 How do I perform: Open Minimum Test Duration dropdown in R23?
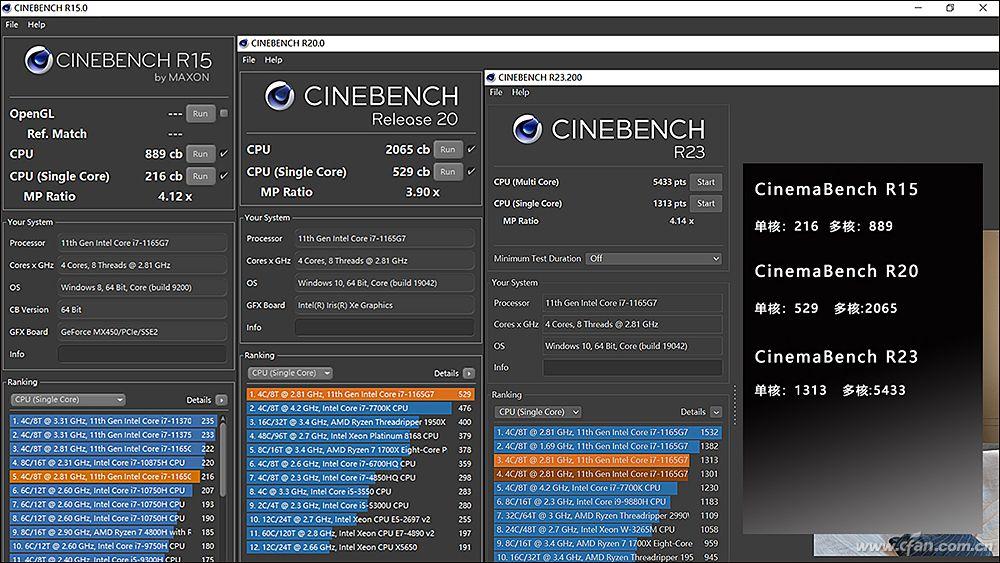click(x=654, y=258)
